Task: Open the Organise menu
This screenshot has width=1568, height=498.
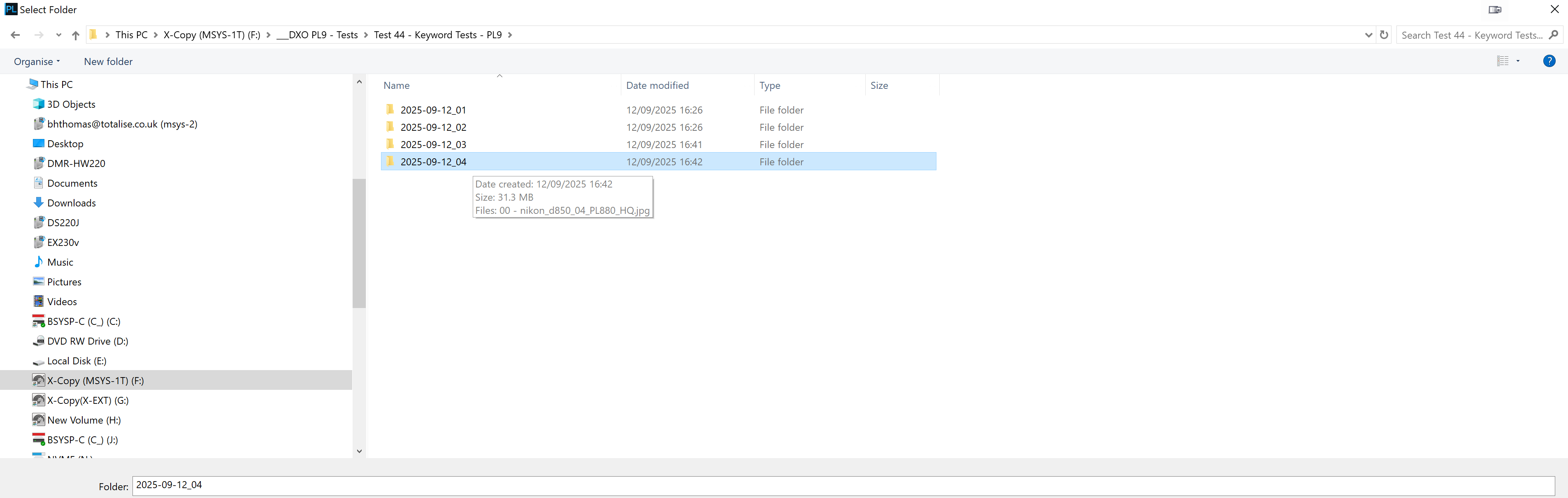Action: coord(37,61)
